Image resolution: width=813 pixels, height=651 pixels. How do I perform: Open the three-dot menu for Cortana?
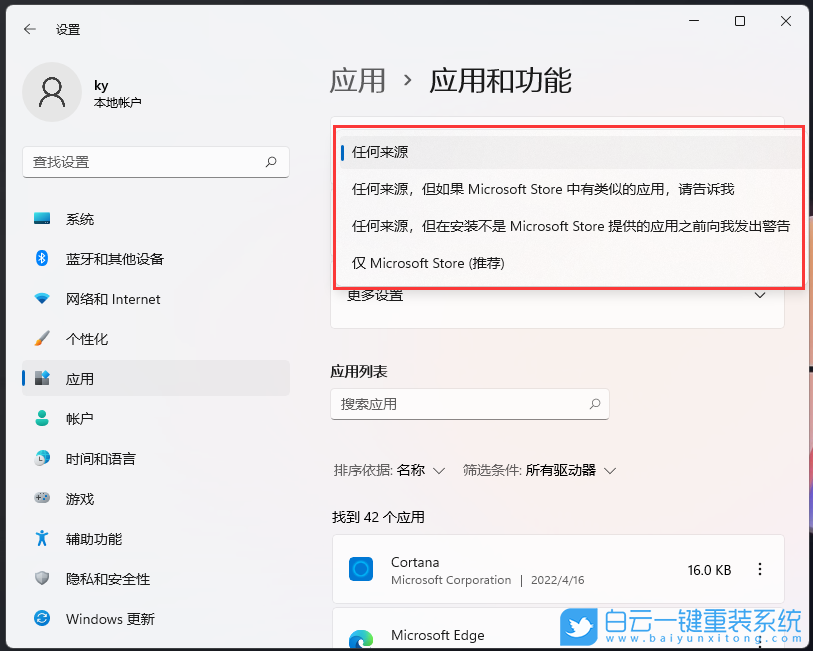(x=760, y=570)
